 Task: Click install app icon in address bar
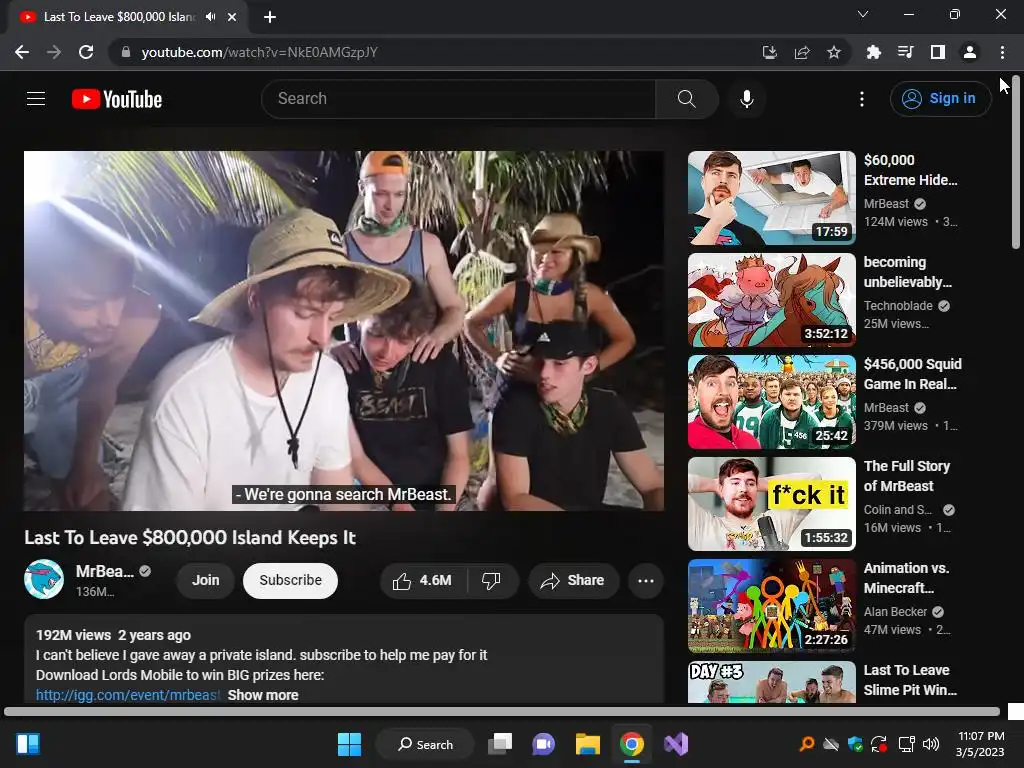770,52
